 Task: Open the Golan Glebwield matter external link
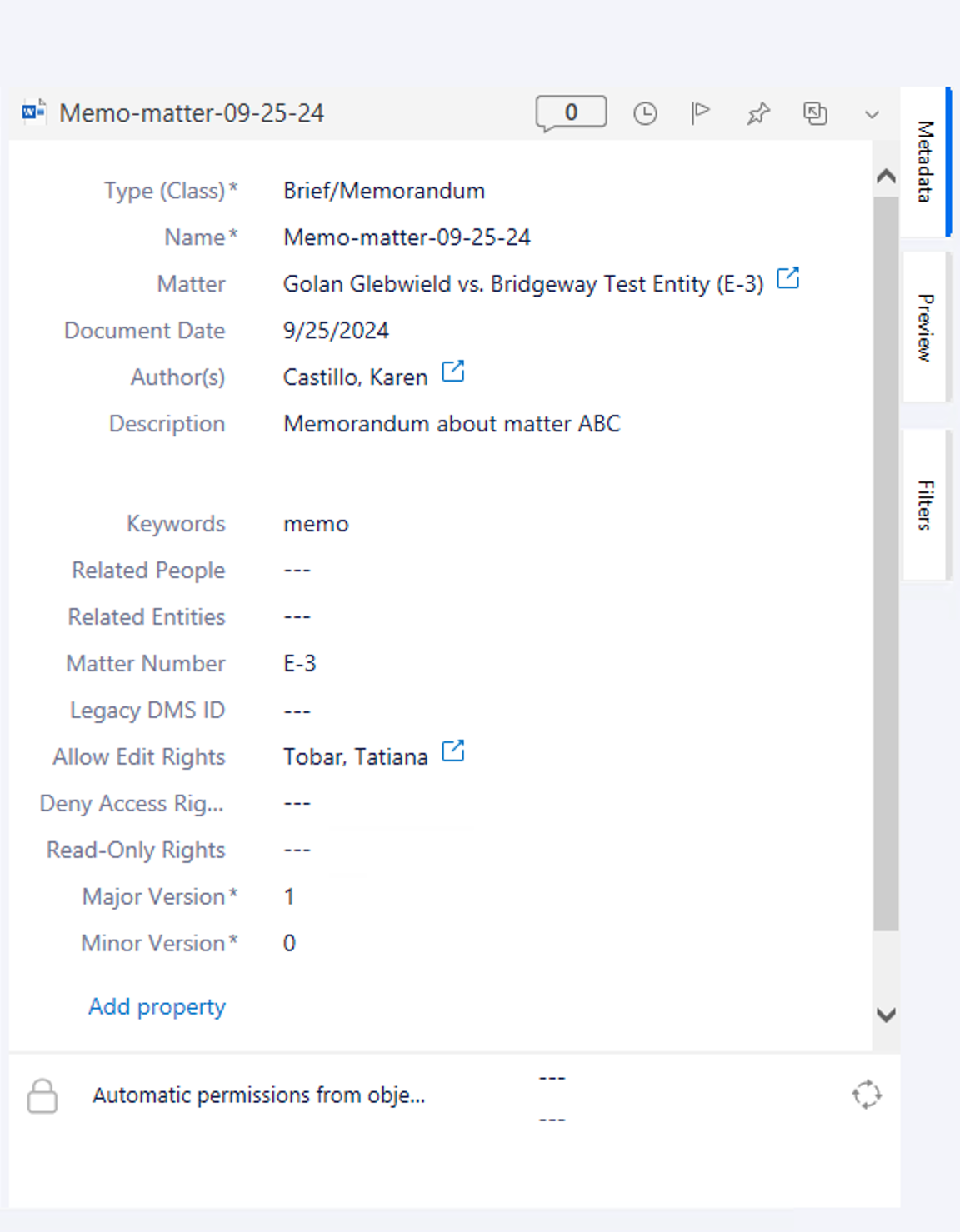[788, 278]
